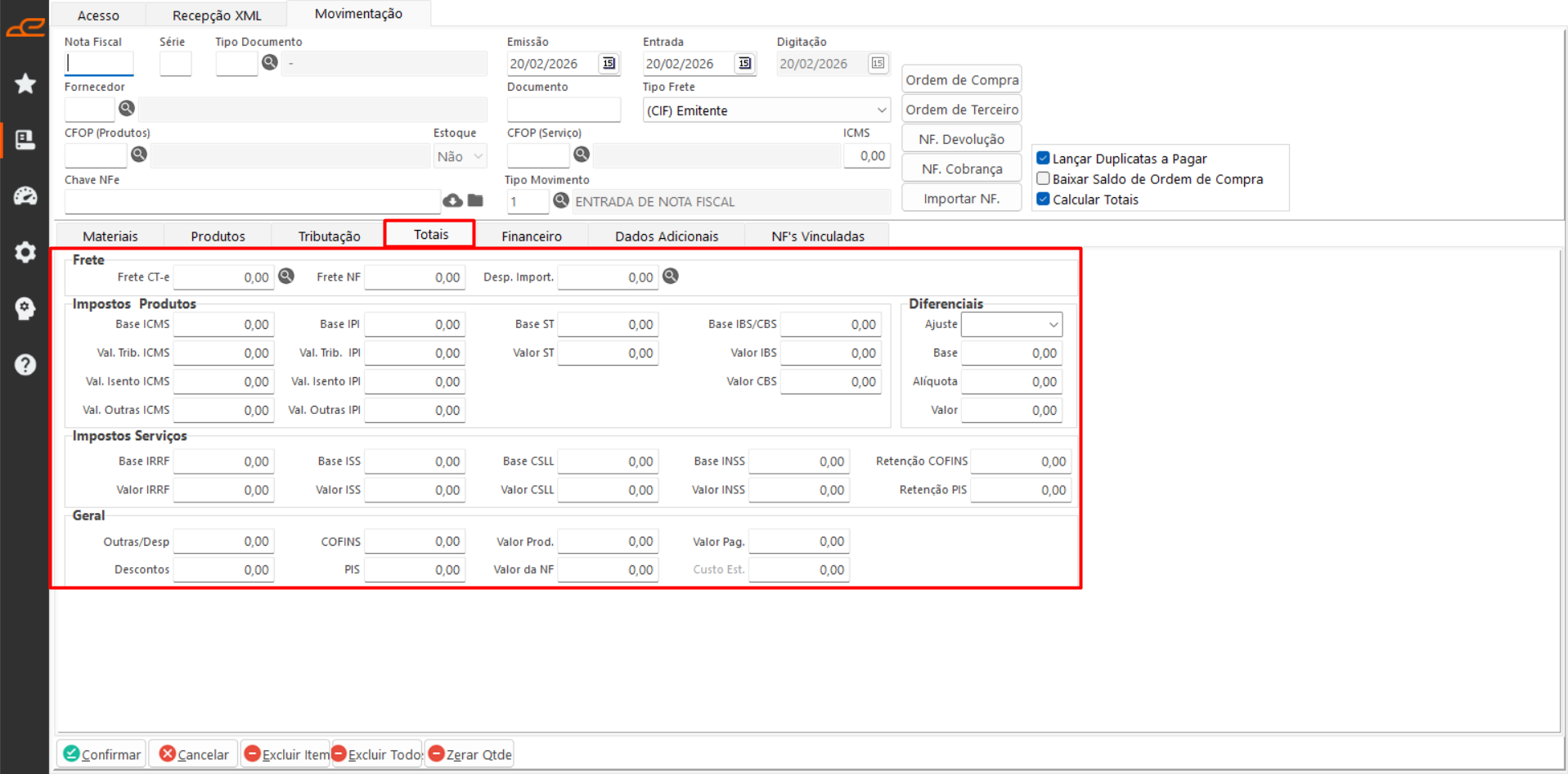Enable Baixar Saldo de Ordem de Compra
Image resolution: width=1568 pixels, height=774 pixels.
(x=1043, y=178)
